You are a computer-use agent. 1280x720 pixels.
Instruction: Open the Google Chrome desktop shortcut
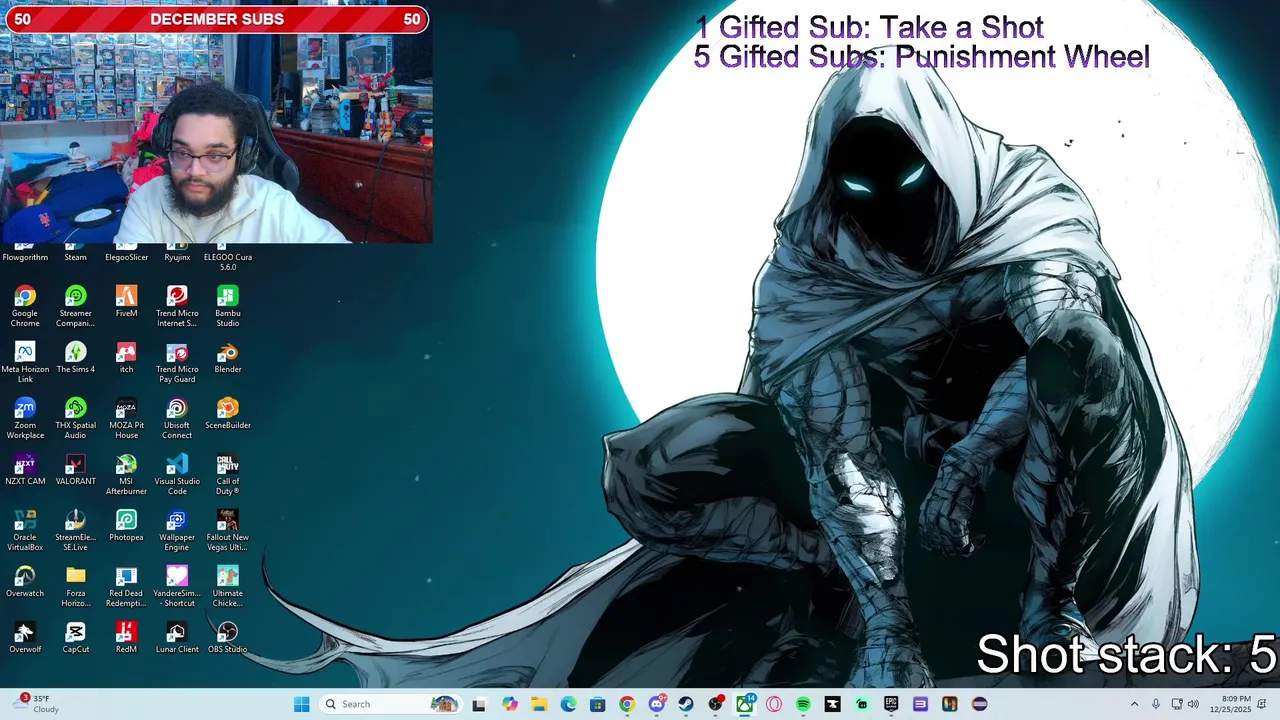click(25, 306)
